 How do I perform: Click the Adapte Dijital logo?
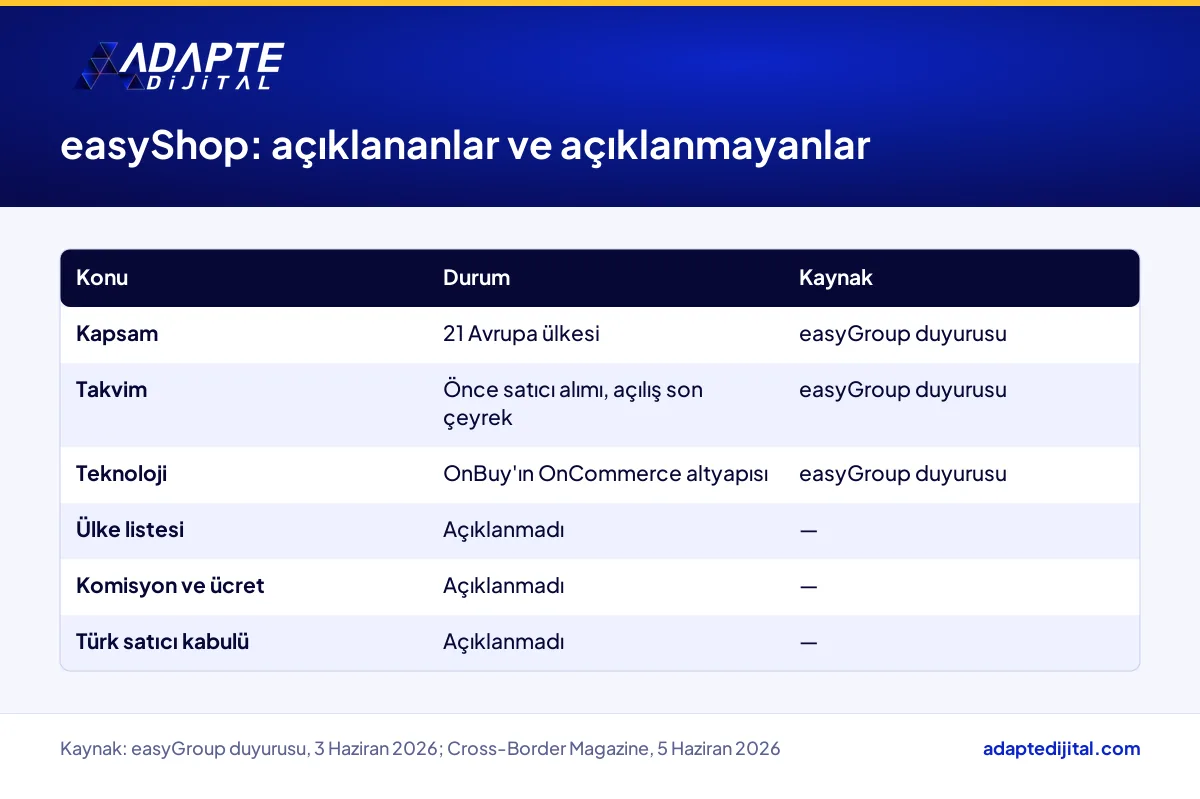pos(180,67)
